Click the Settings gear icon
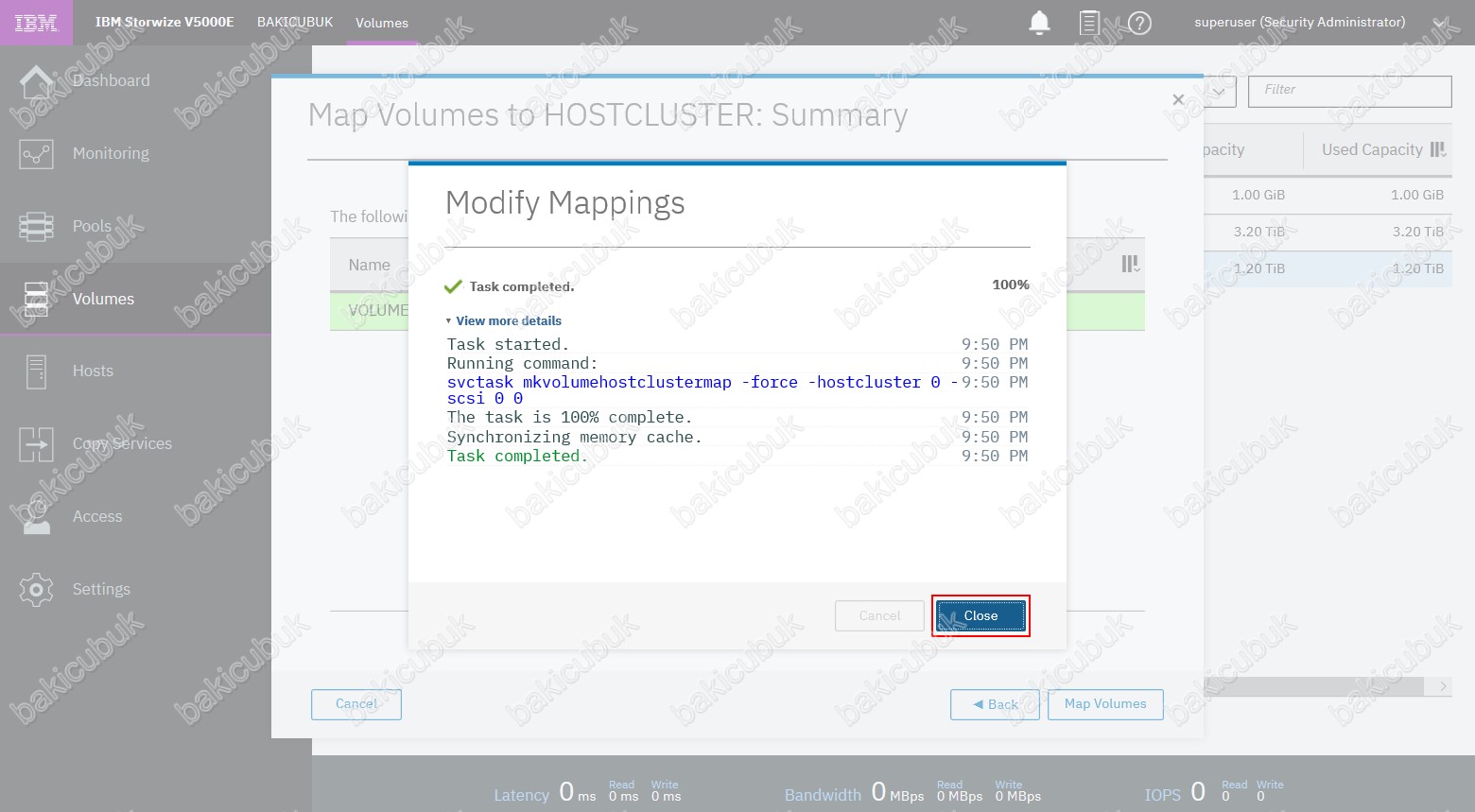The image size is (1475, 812). coord(36,589)
